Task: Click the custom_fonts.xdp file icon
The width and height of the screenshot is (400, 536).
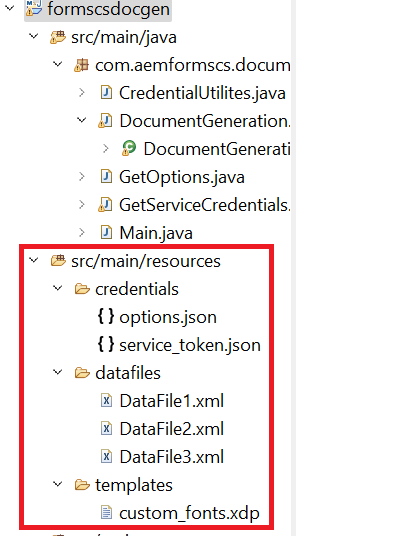Action: tap(106, 513)
